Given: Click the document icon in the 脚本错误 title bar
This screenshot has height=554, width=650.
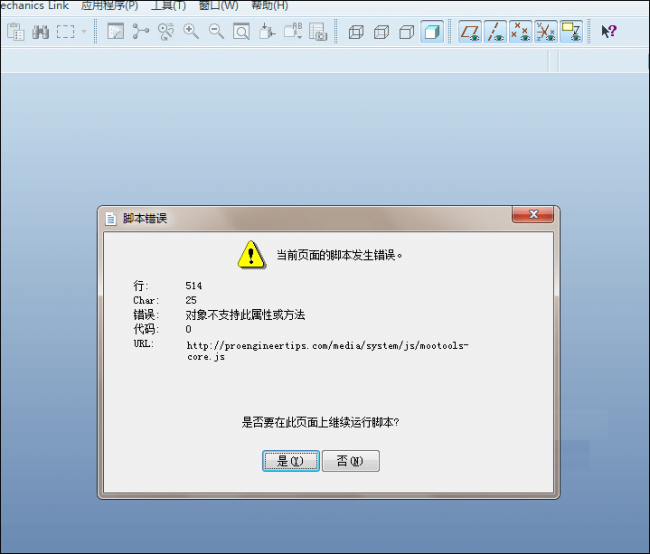Looking at the screenshot, I should point(111,219).
